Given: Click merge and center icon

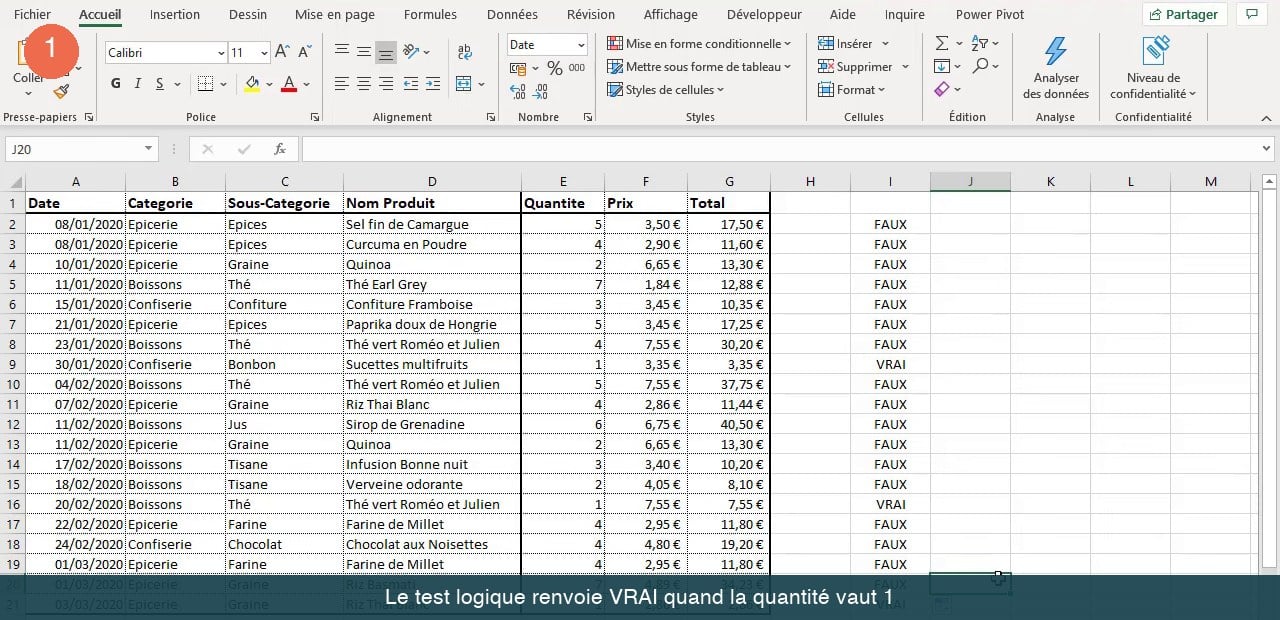Looking at the screenshot, I should click(x=463, y=84).
